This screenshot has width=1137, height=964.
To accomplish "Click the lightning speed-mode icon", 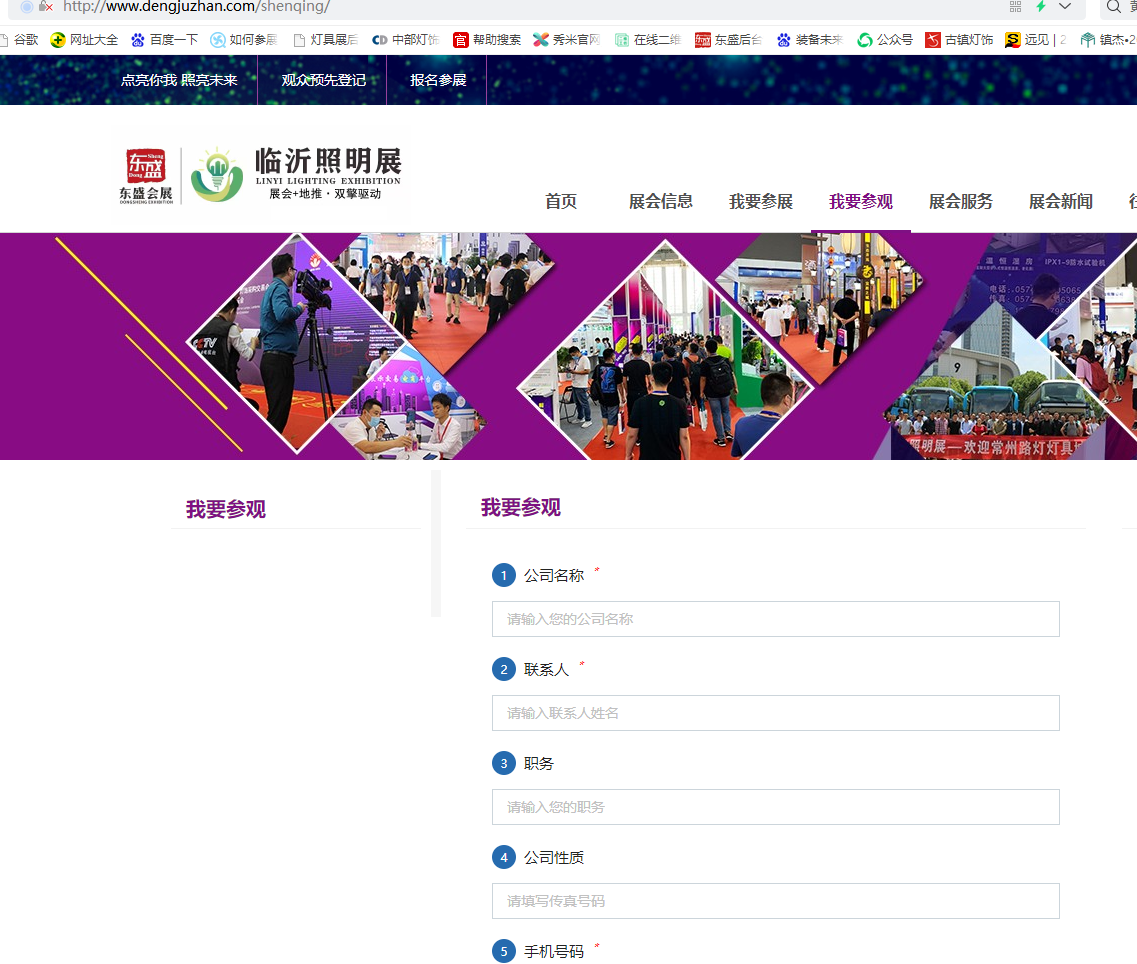I will tap(1041, 8).
